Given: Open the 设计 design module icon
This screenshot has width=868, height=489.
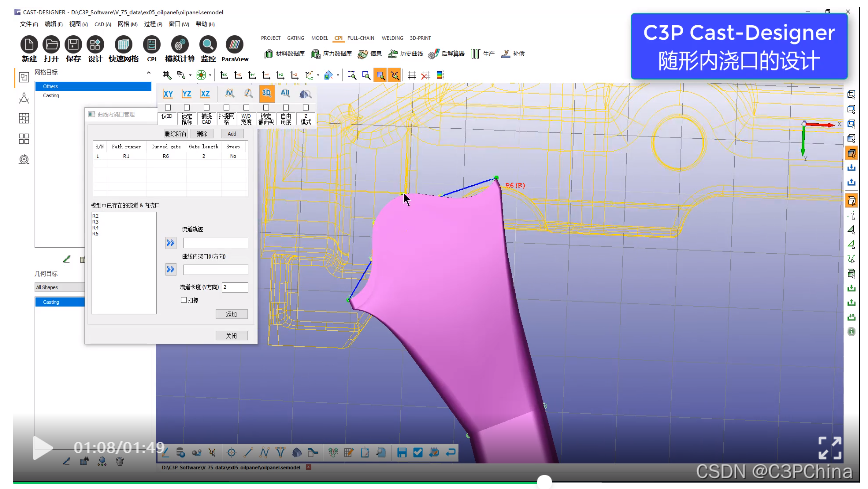Looking at the screenshot, I should [95, 45].
